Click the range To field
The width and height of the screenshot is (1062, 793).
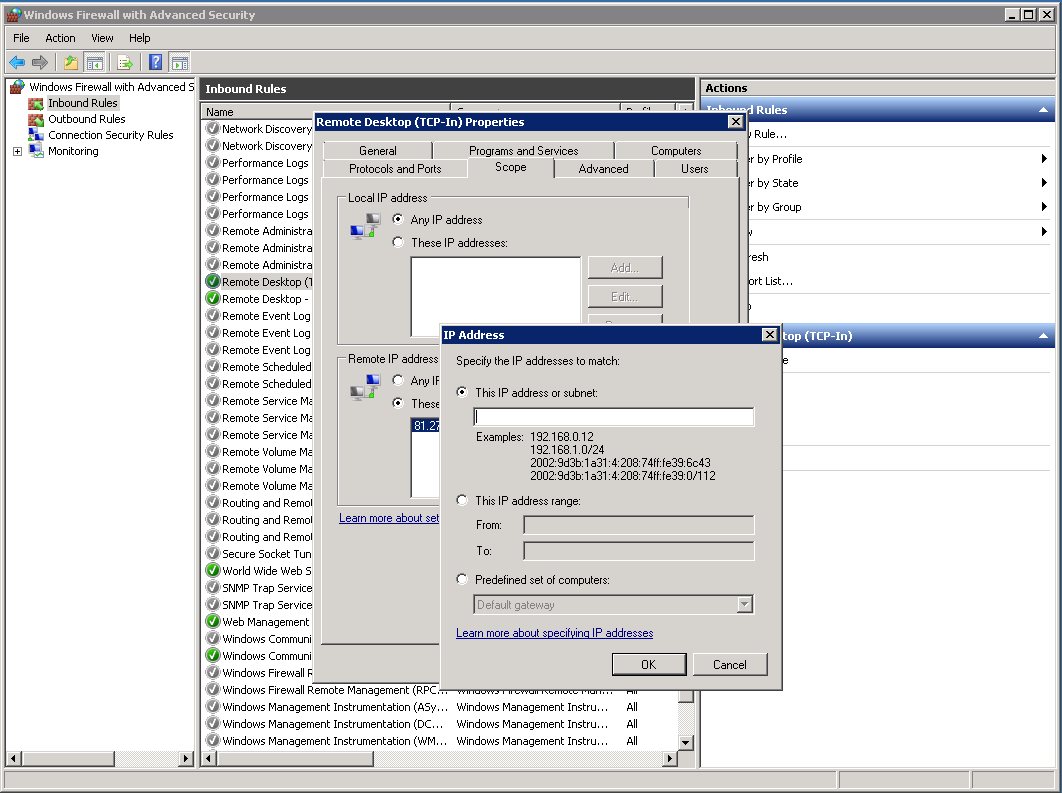(x=638, y=551)
